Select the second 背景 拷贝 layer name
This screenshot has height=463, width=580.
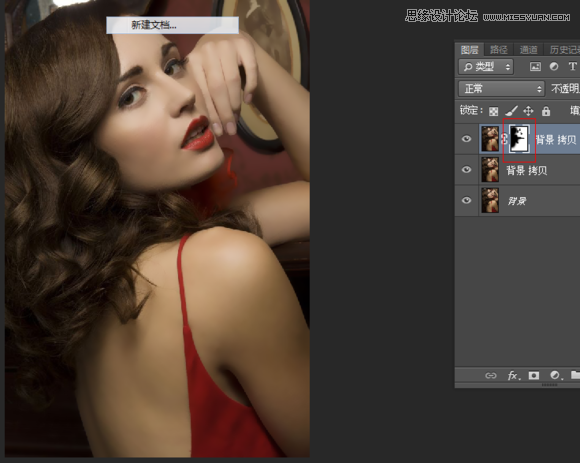526,170
